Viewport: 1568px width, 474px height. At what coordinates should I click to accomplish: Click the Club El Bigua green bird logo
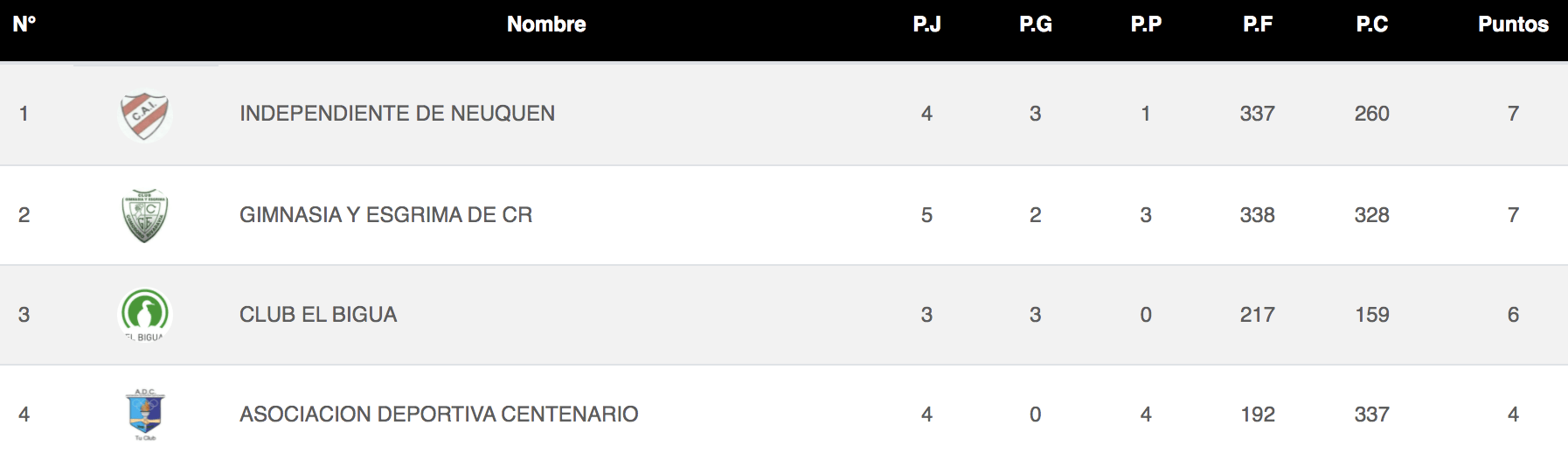point(144,315)
